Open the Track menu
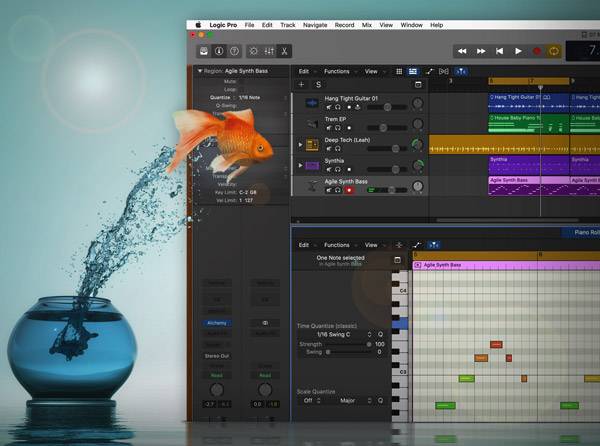 [x=288, y=25]
